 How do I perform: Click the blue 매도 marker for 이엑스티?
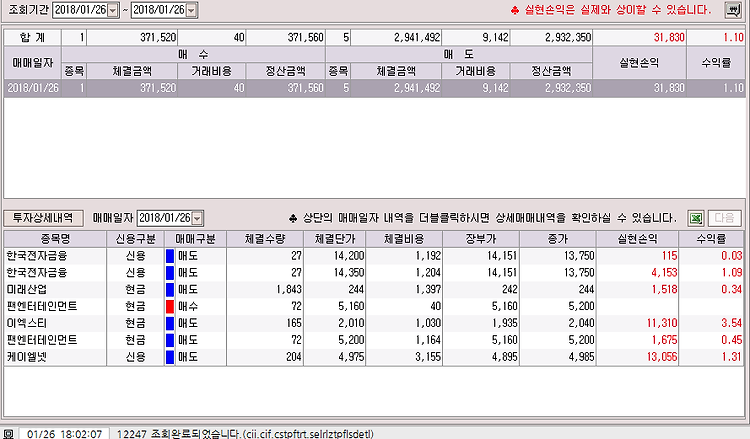click(x=170, y=323)
